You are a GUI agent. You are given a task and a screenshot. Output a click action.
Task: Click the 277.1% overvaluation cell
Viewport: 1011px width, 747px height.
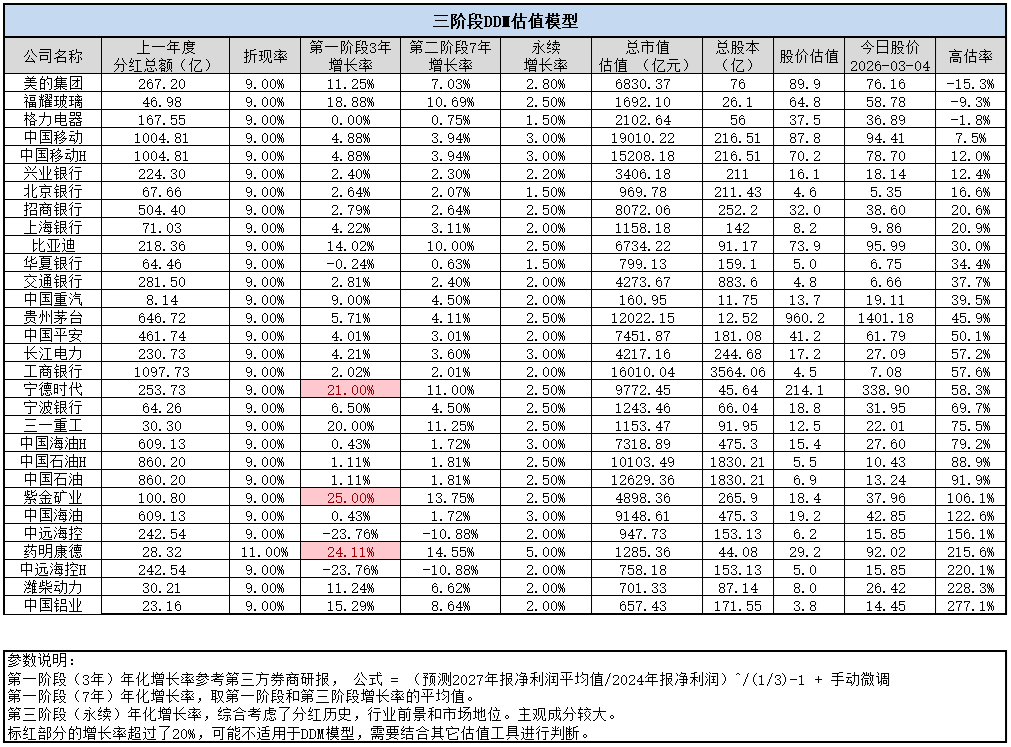tap(970, 606)
